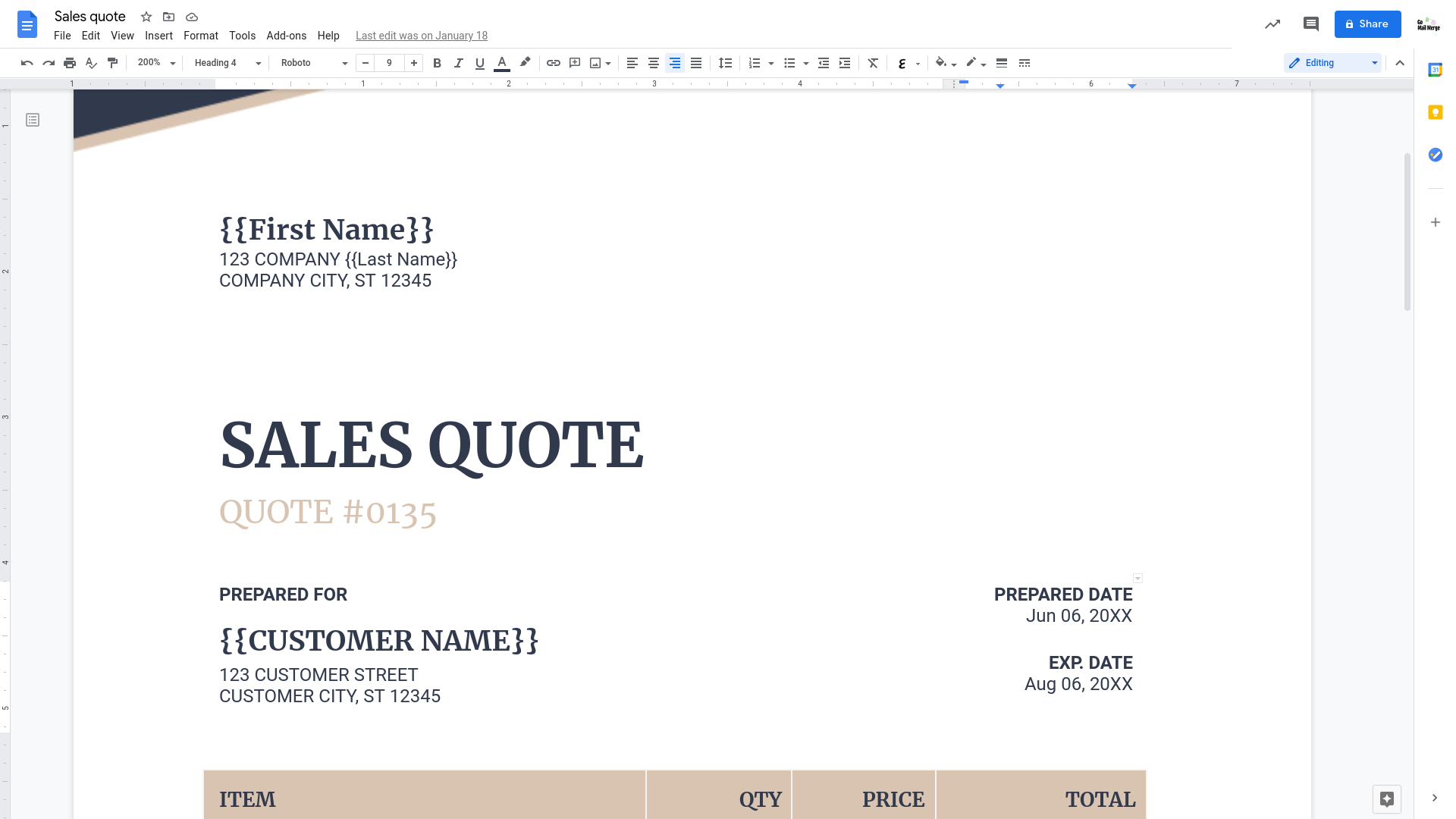Open the Insert menu
This screenshot has height=819, width=1456.
[157, 35]
